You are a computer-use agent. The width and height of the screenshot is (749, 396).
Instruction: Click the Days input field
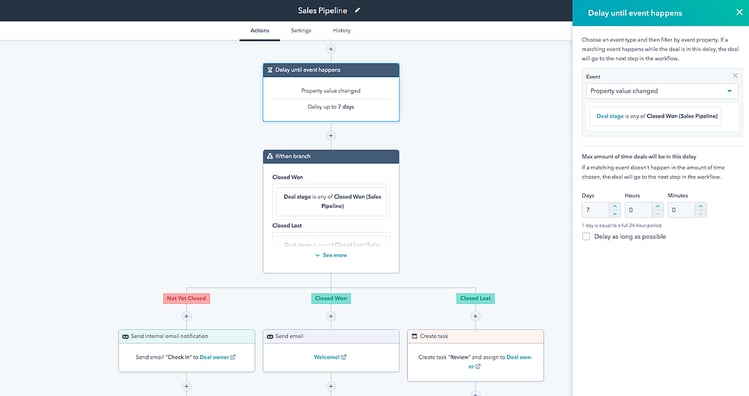595,210
